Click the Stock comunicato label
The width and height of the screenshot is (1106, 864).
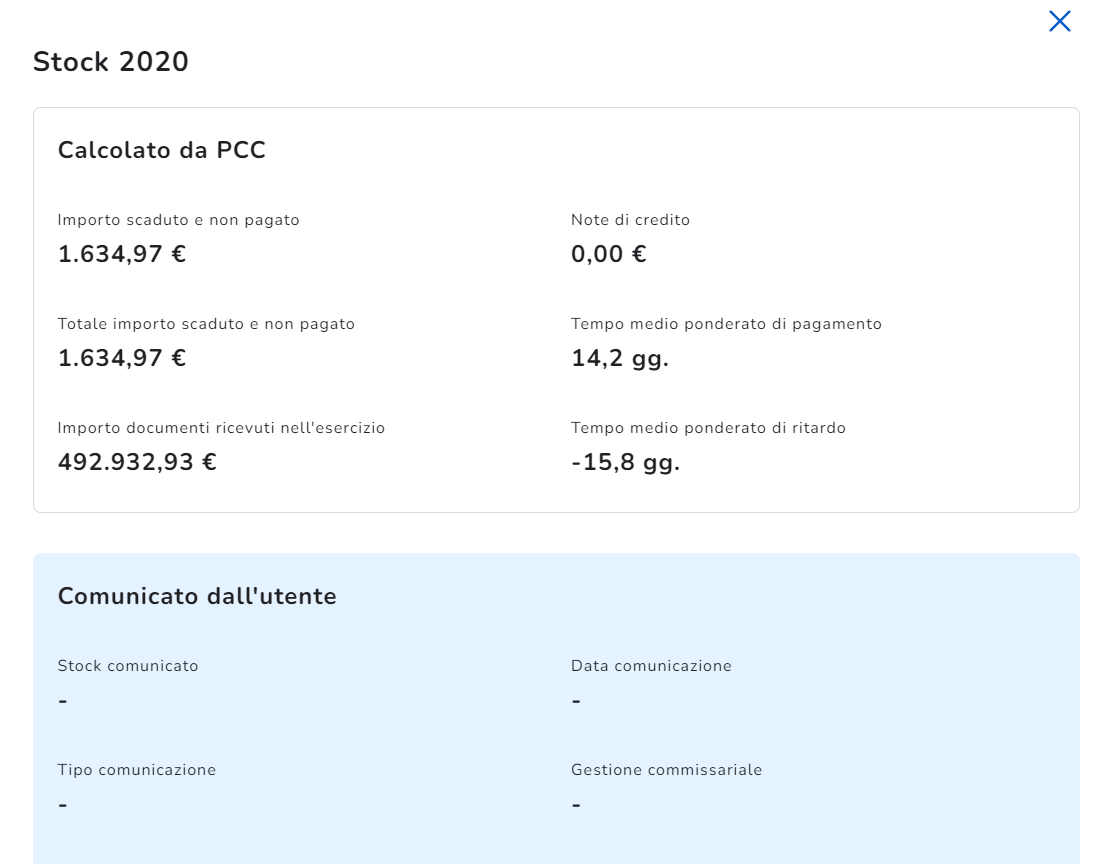coord(128,666)
